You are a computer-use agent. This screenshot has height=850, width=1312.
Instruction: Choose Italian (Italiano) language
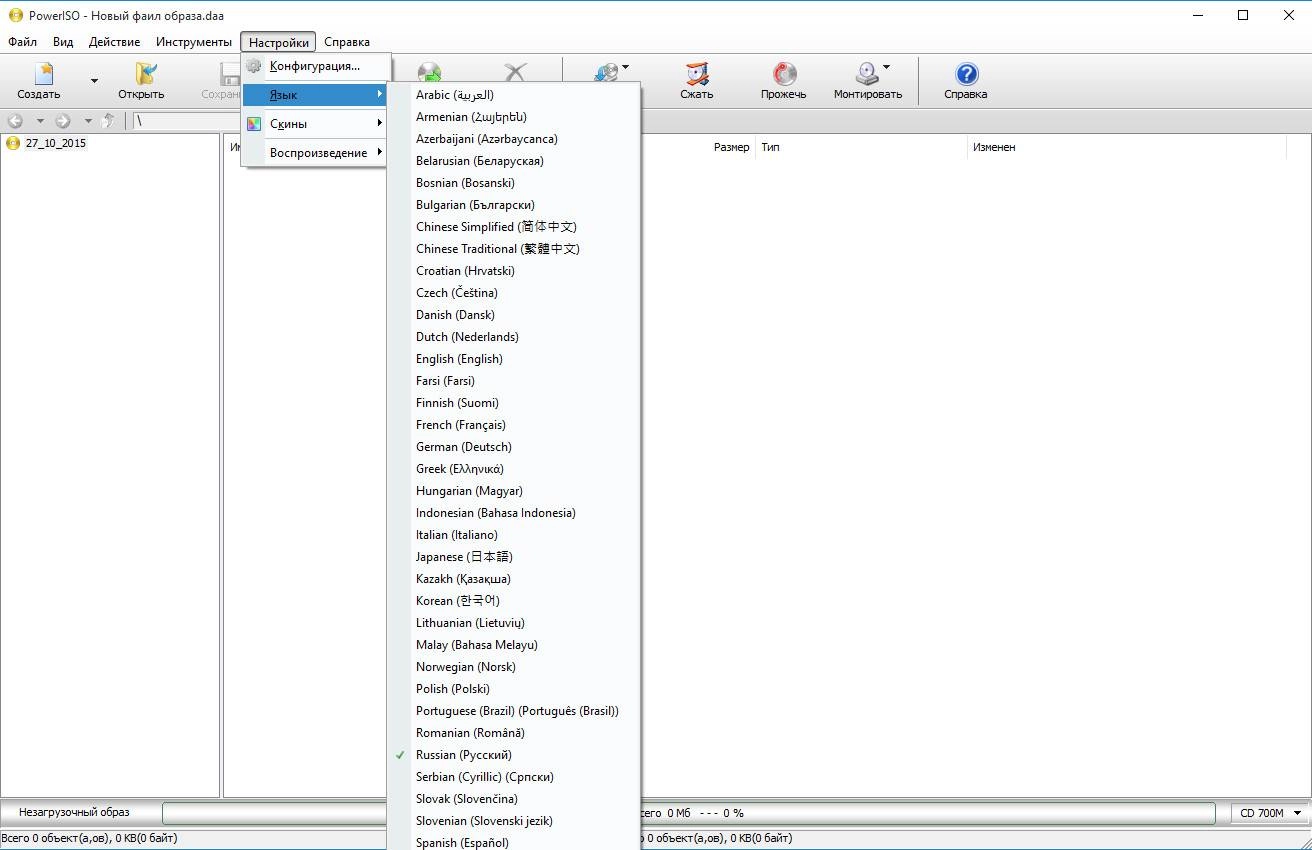(513, 535)
